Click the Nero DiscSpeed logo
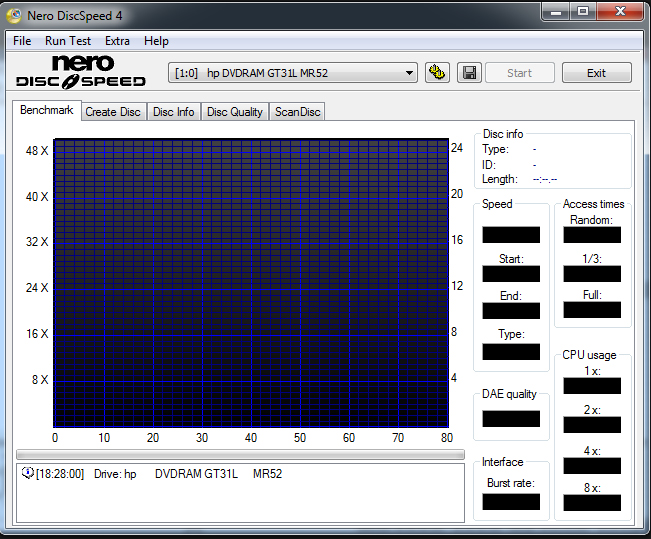 (x=80, y=71)
